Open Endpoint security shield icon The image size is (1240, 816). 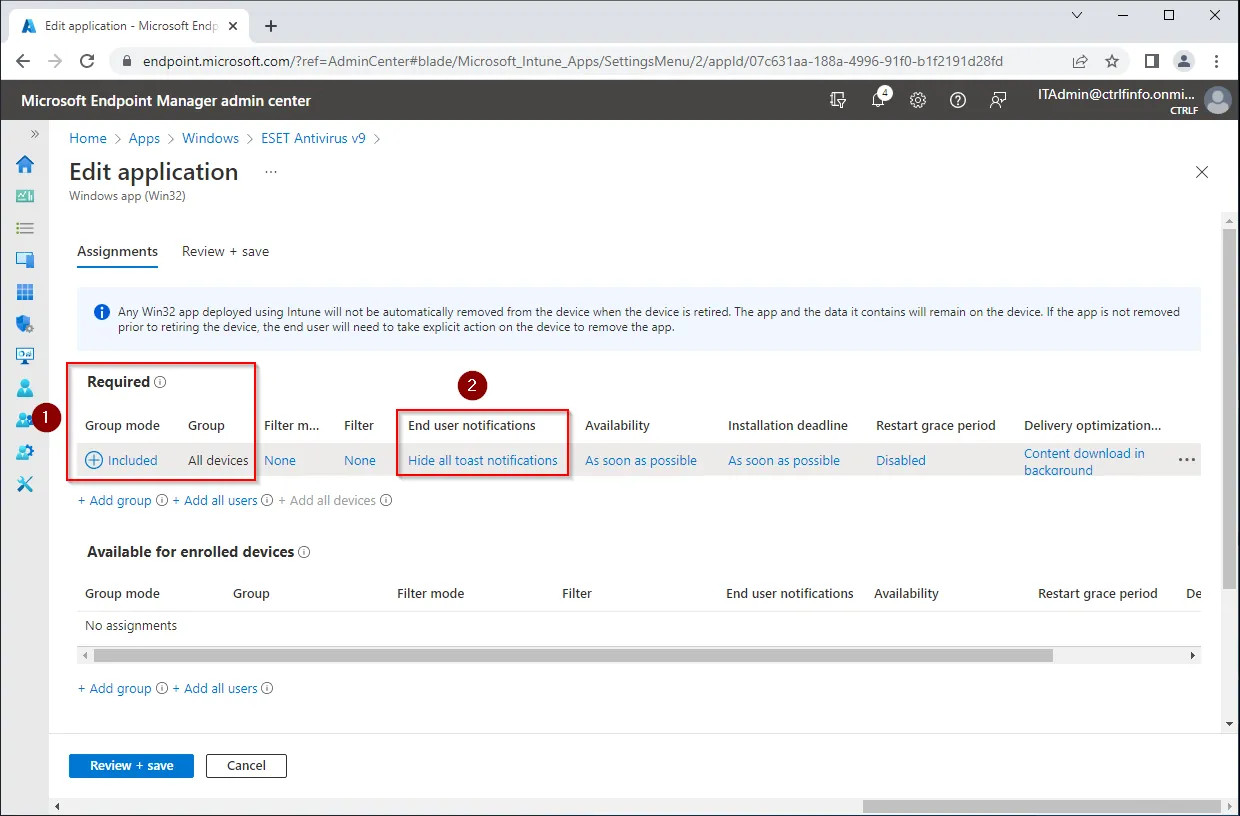25,324
